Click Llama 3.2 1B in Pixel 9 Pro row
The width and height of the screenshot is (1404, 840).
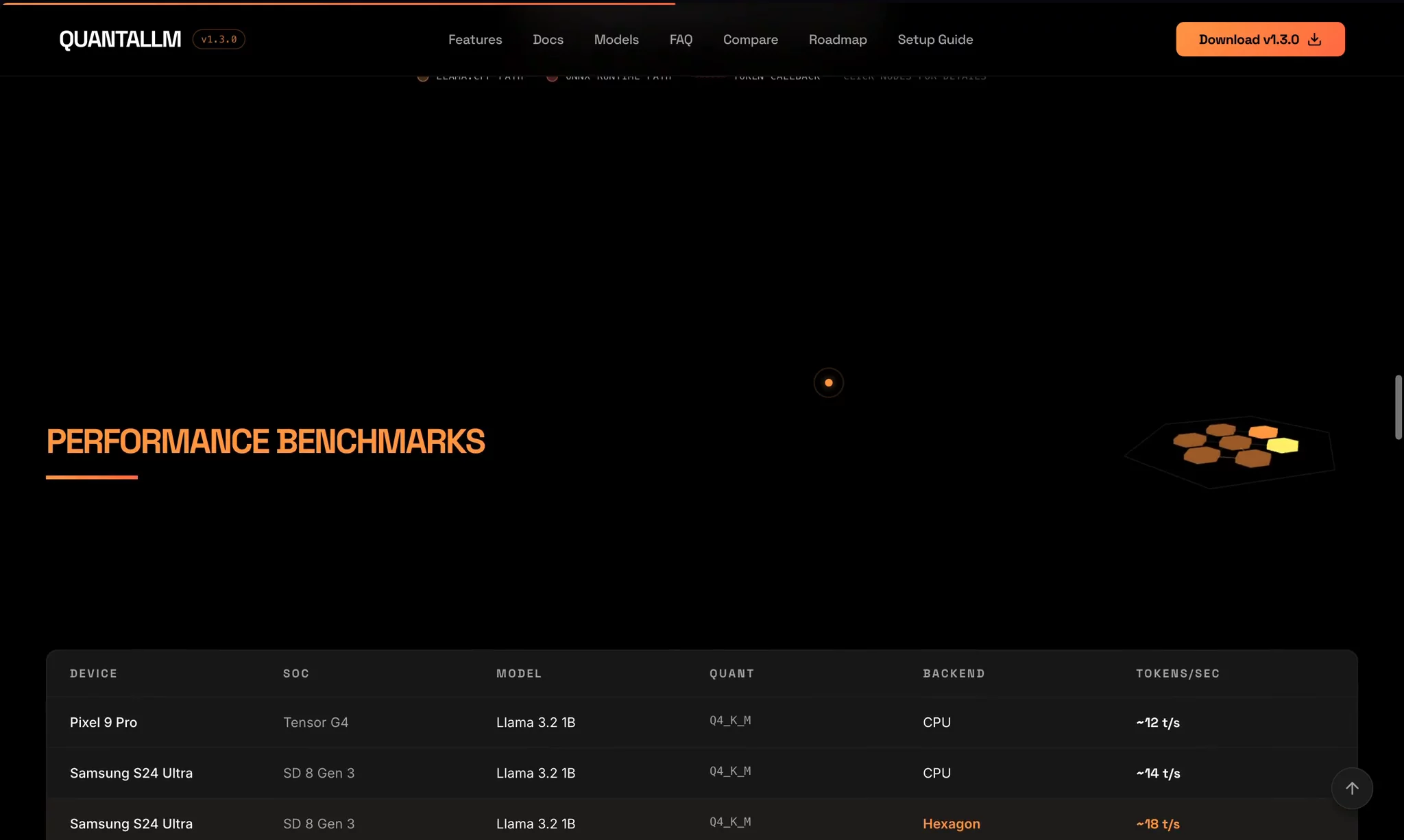click(535, 722)
